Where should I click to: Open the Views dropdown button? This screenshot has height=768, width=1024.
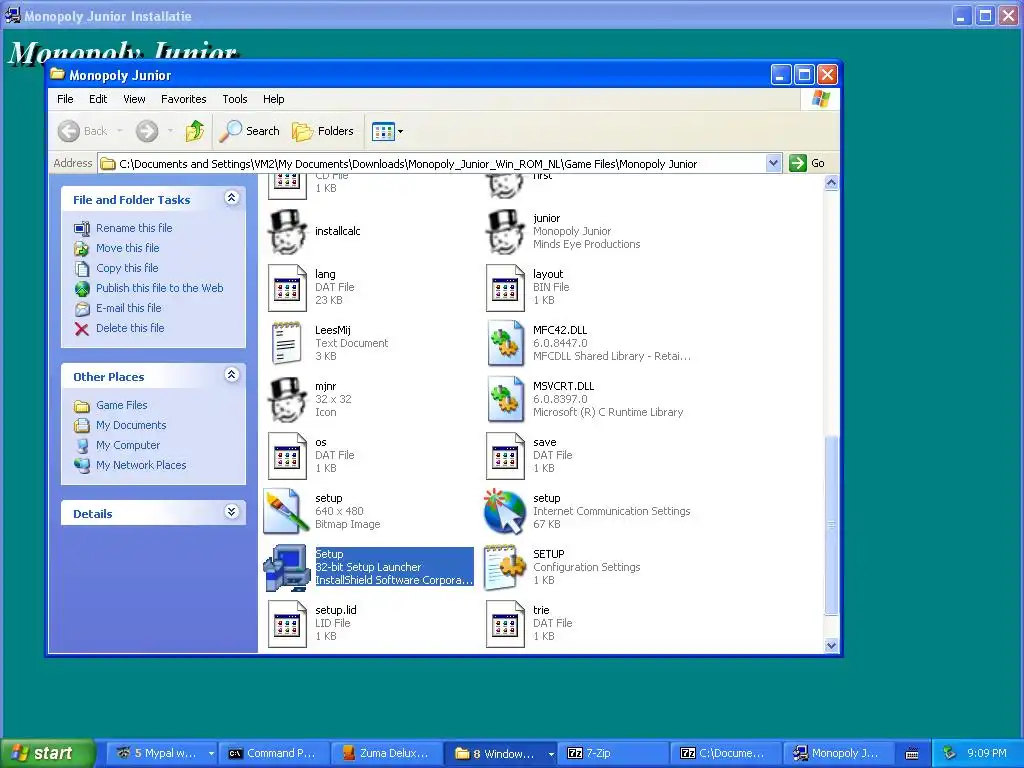387,131
